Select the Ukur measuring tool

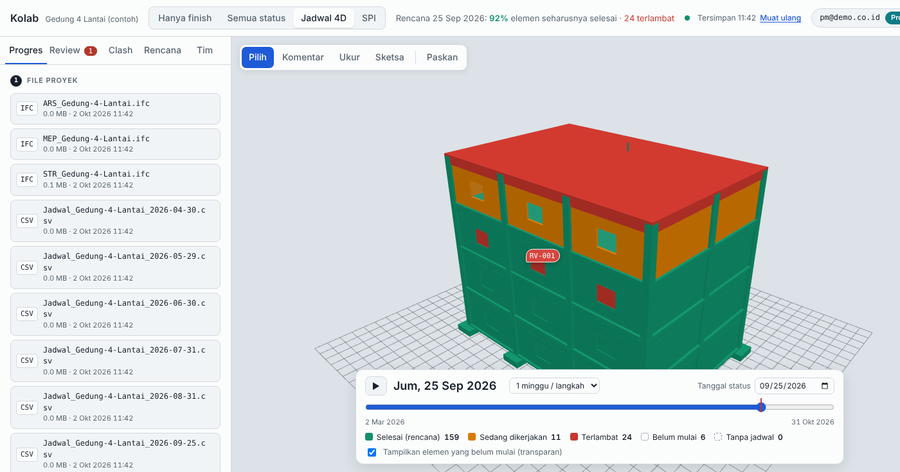tap(350, 57)
